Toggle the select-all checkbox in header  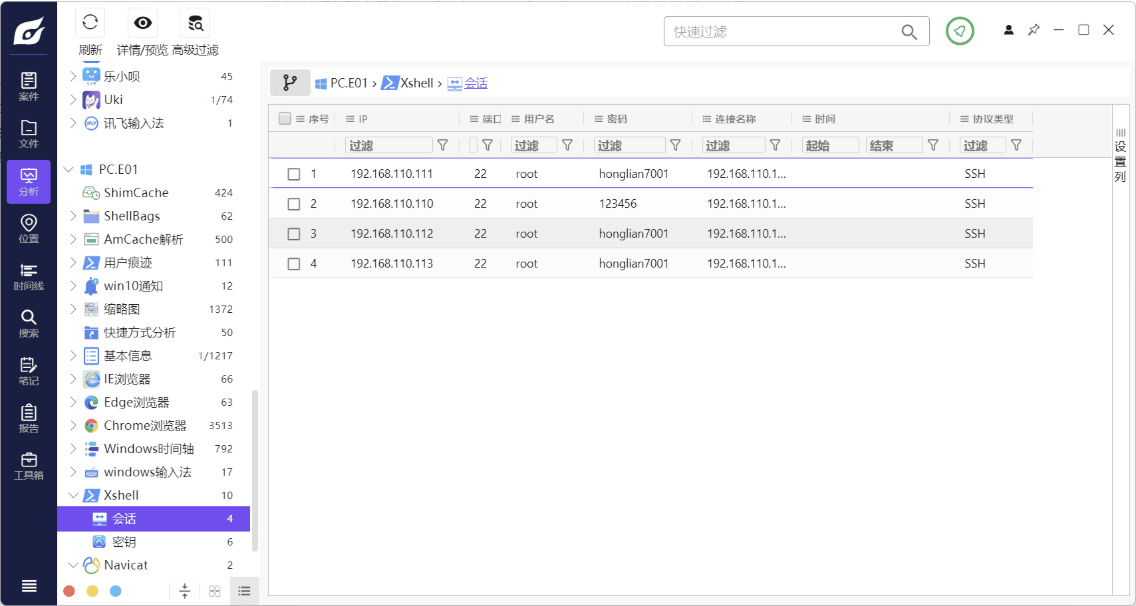point(285,119)
